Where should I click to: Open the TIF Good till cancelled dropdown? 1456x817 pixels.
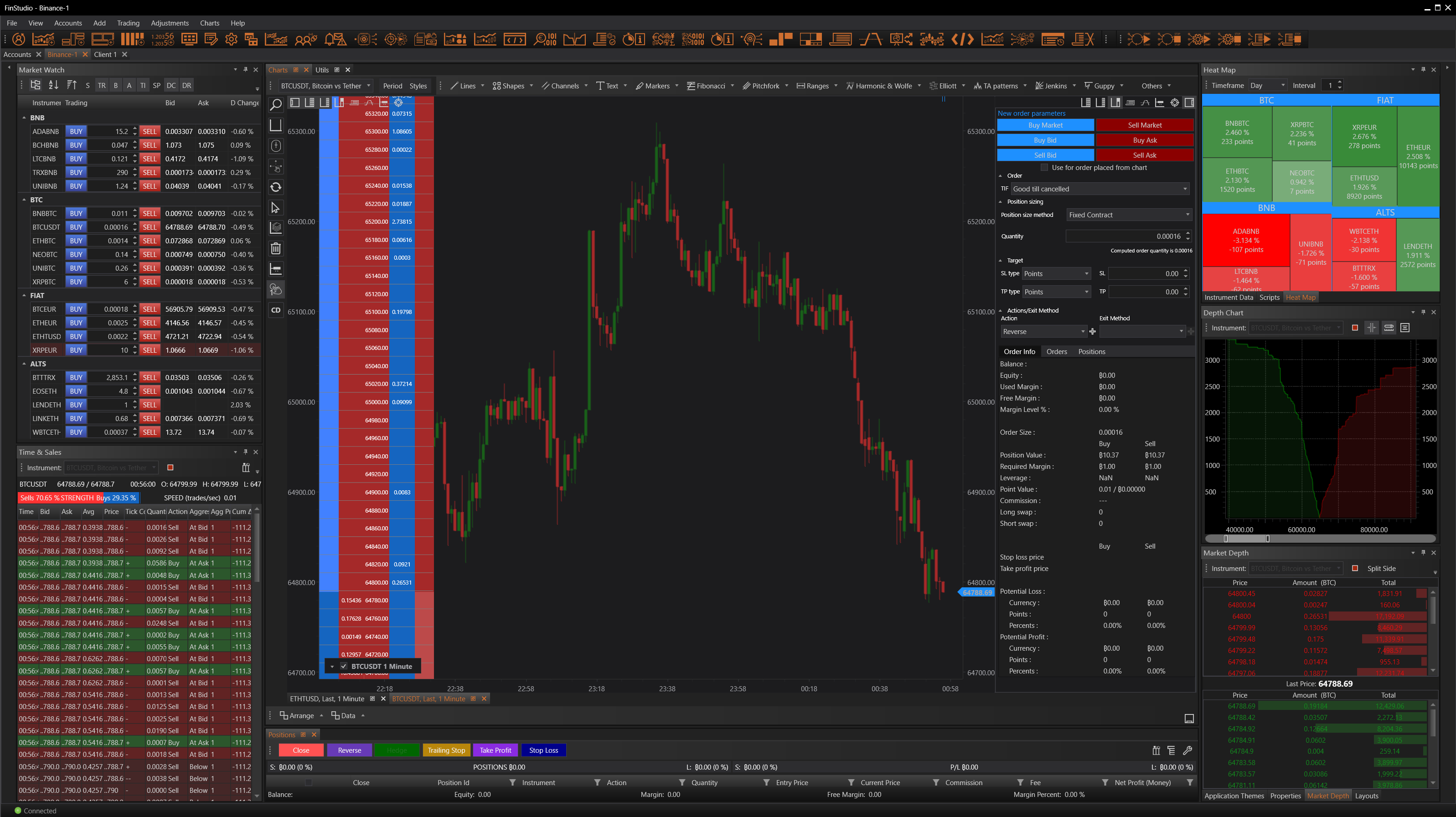coord(1100,189)
